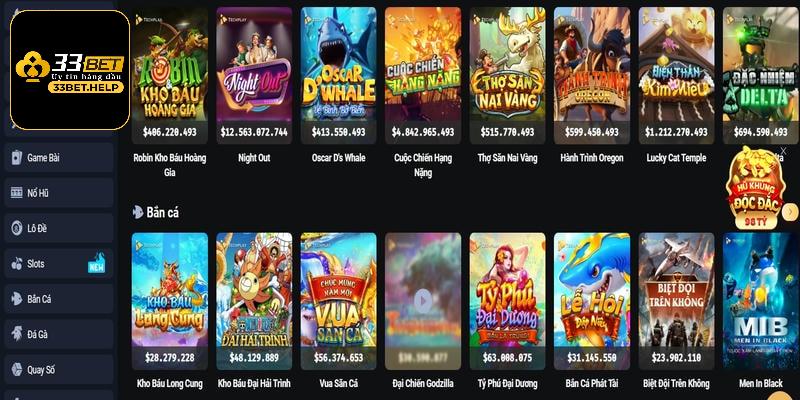The height and width of the screenshot is (400, 800).
Task: Open the Vua Săn Cá title link
Action: click(338, 383)
